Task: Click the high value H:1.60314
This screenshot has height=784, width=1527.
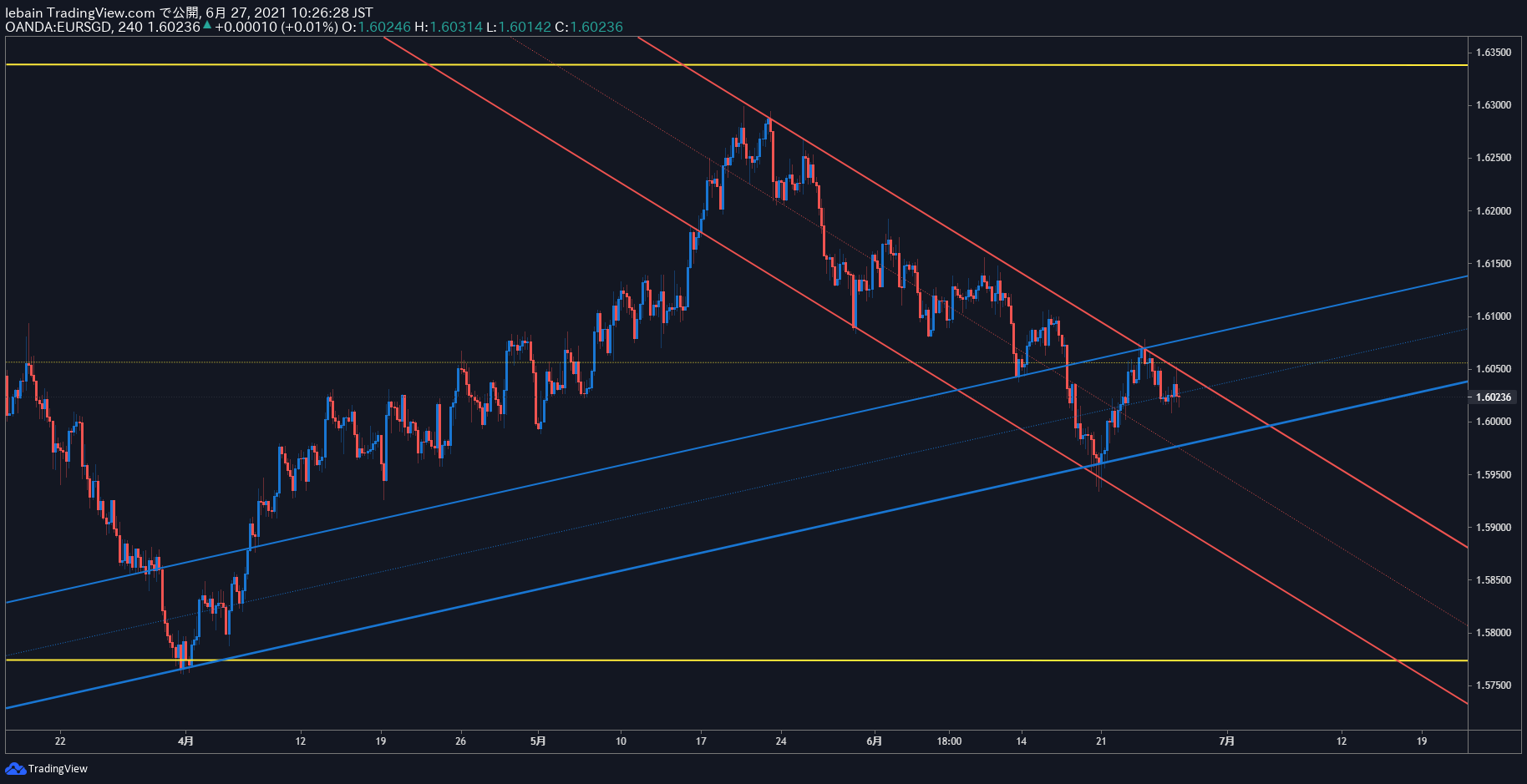Action: [449, 27]
